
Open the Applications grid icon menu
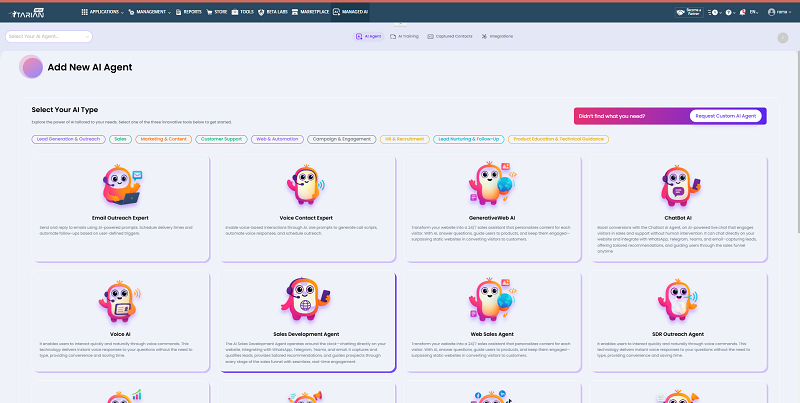point(84,12)
